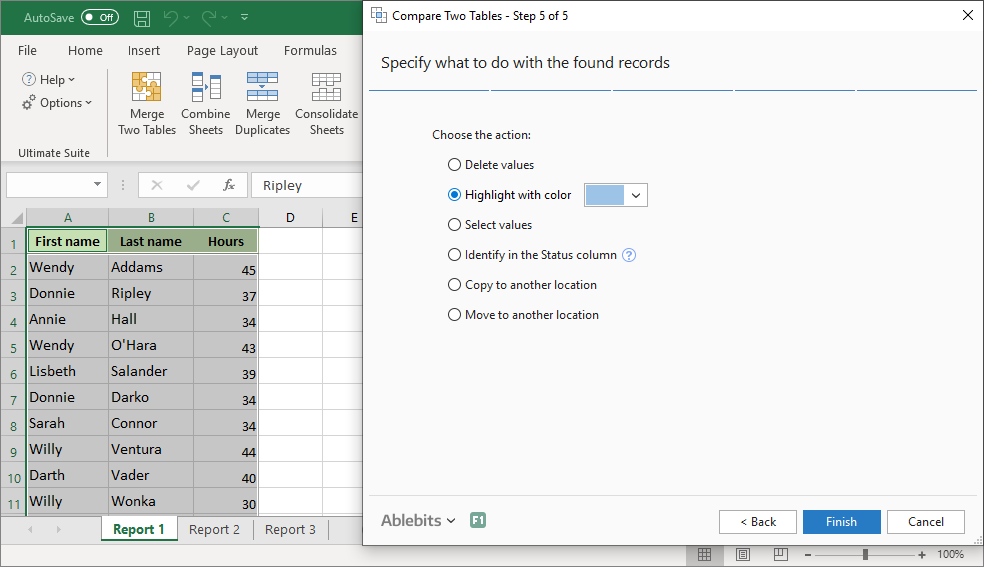Expand the Name Box dropdown
984x567 pixels.
(x=97, y=184)
